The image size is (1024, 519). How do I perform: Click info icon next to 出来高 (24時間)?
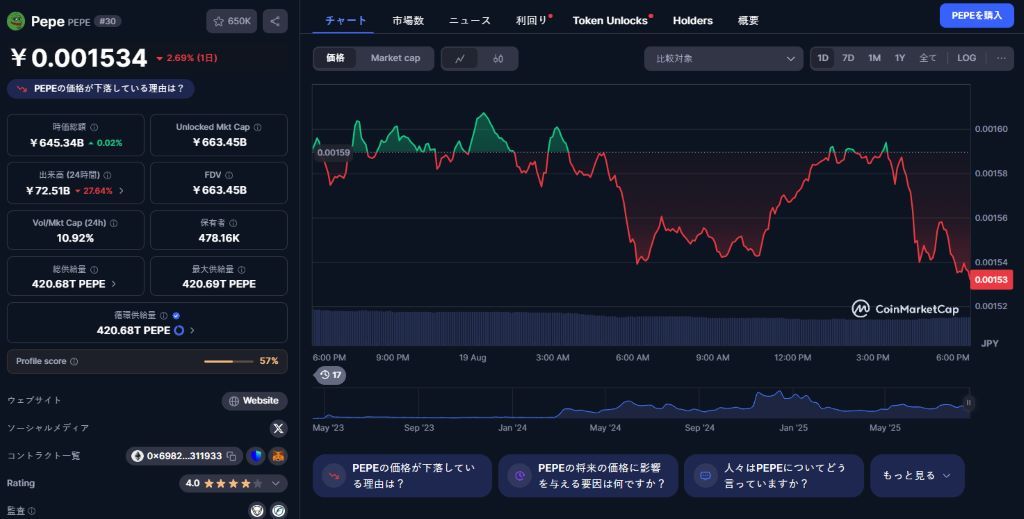(x=107, y=175)
